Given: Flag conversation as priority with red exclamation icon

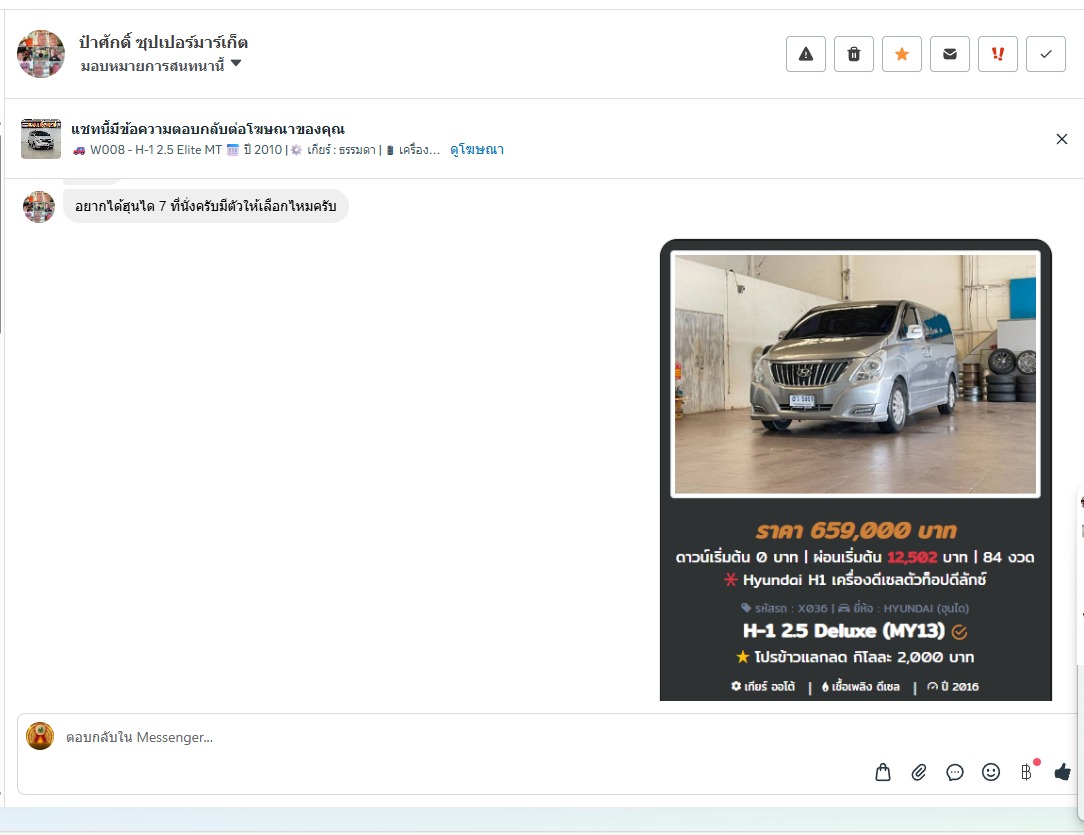Looking at the screenshot, I should tap(998, 54).
